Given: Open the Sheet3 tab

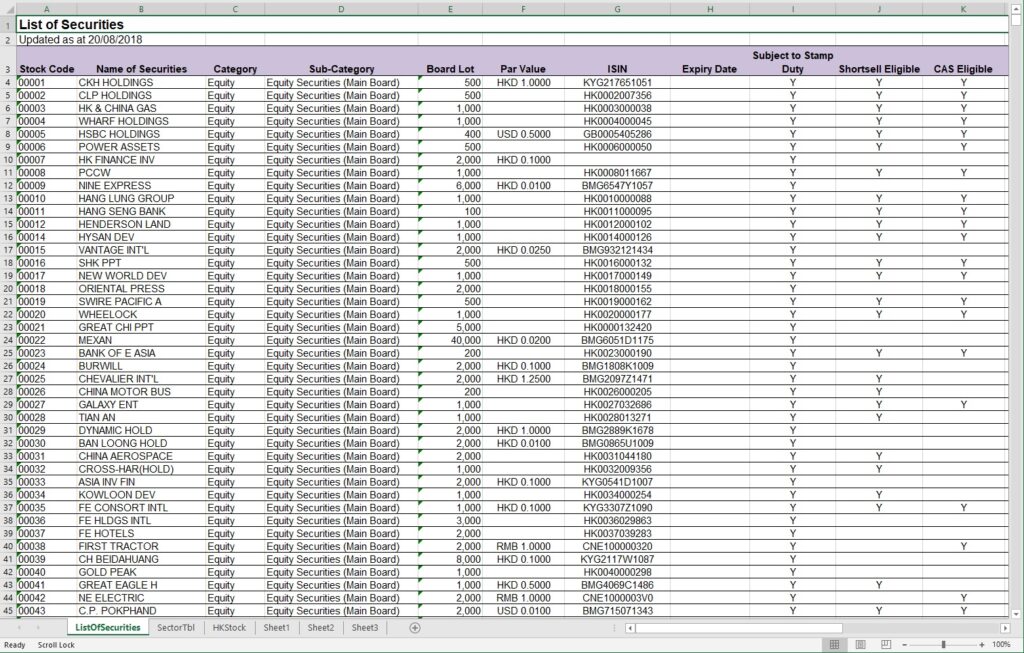Looking at the screenshot, I should 365,628.
